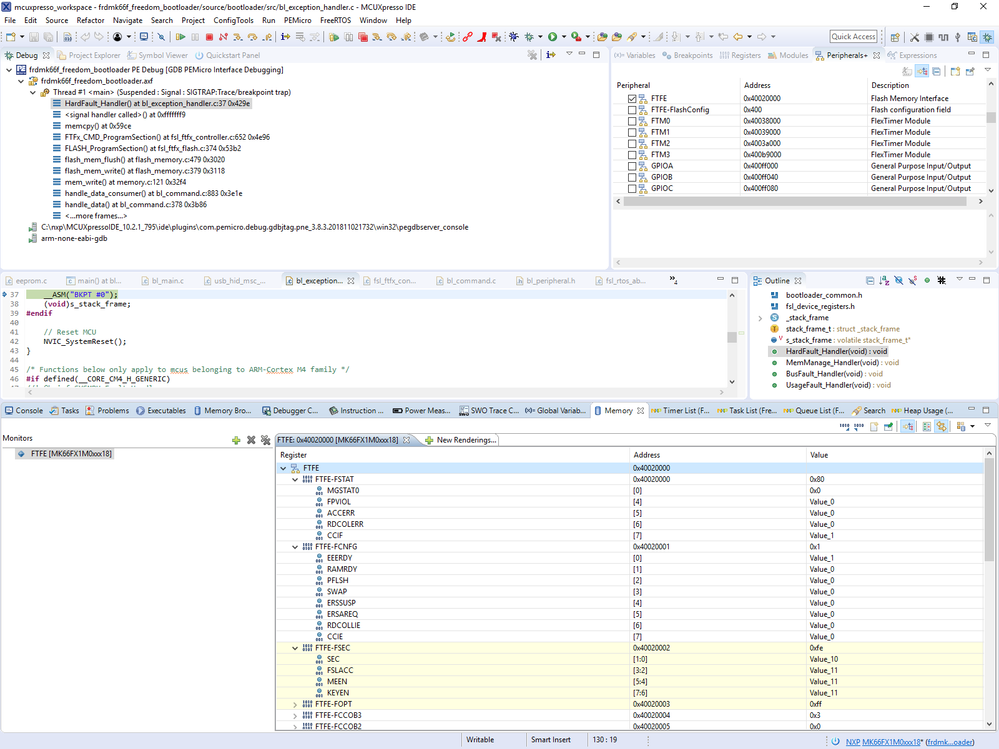Collapse the frdmk66f_freedom_bootloader.axf debug node
999x749 pixels.
(21, 82)
